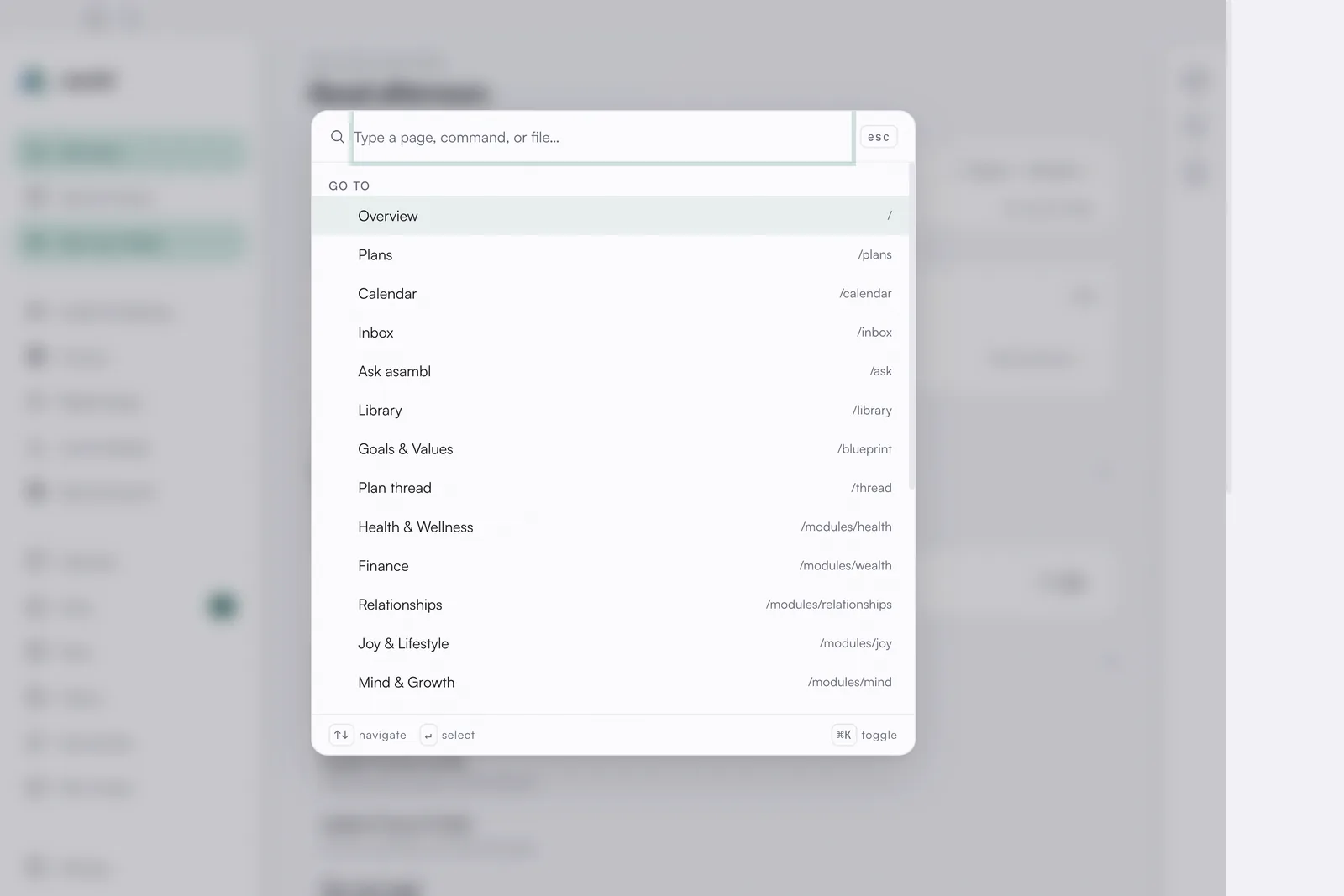Open the Relationships module
Viewport: 1344px width, 896px height.
pos(610,605)
